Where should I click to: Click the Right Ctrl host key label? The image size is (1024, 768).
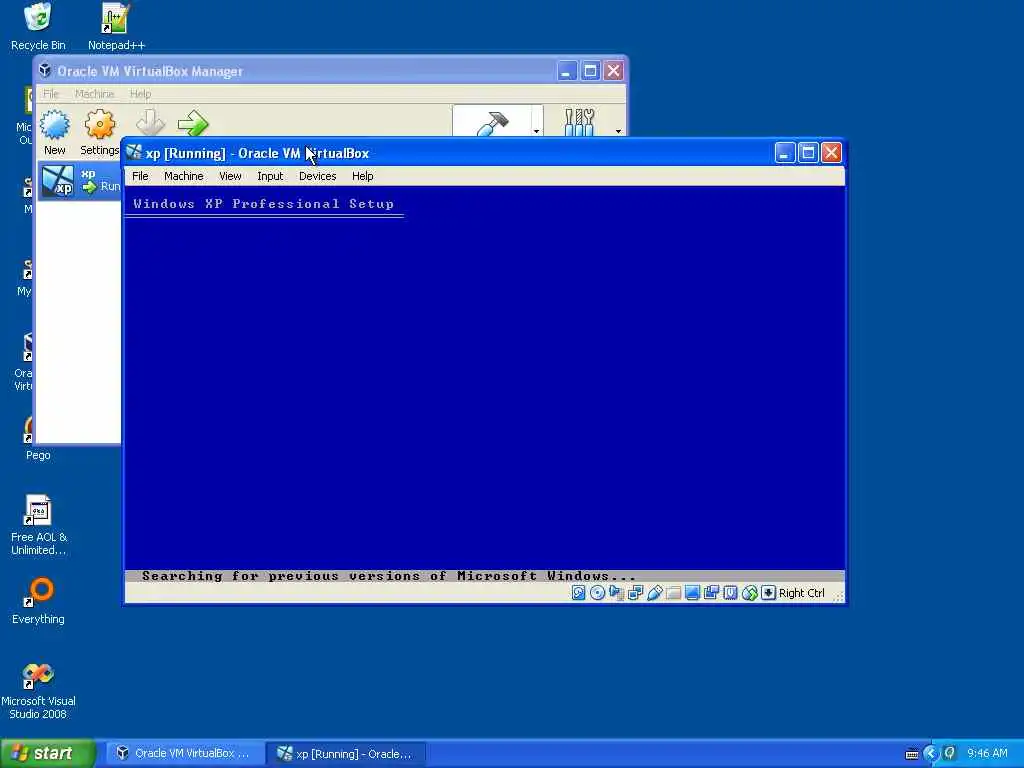[x=801, y=593]
